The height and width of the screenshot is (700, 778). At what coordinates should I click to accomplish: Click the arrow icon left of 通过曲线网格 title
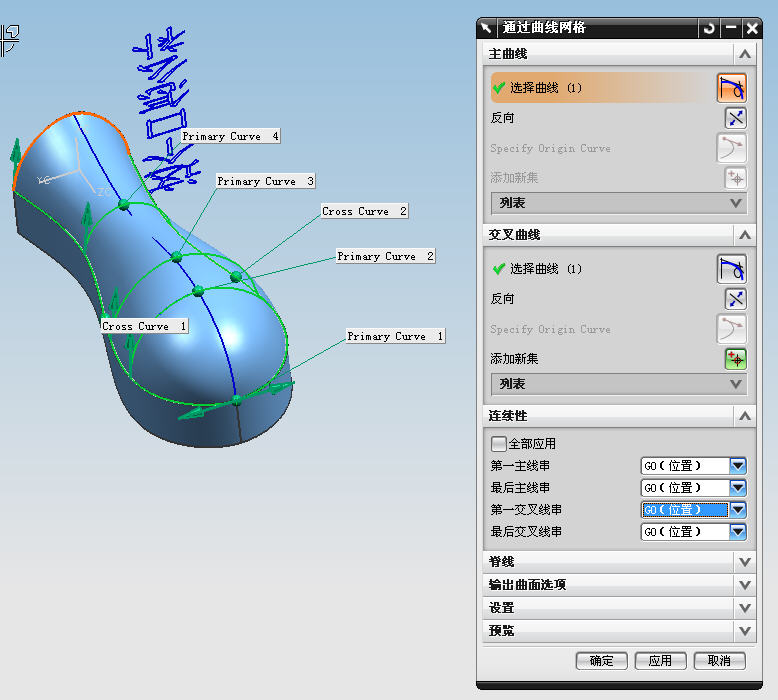coord(486,28)
